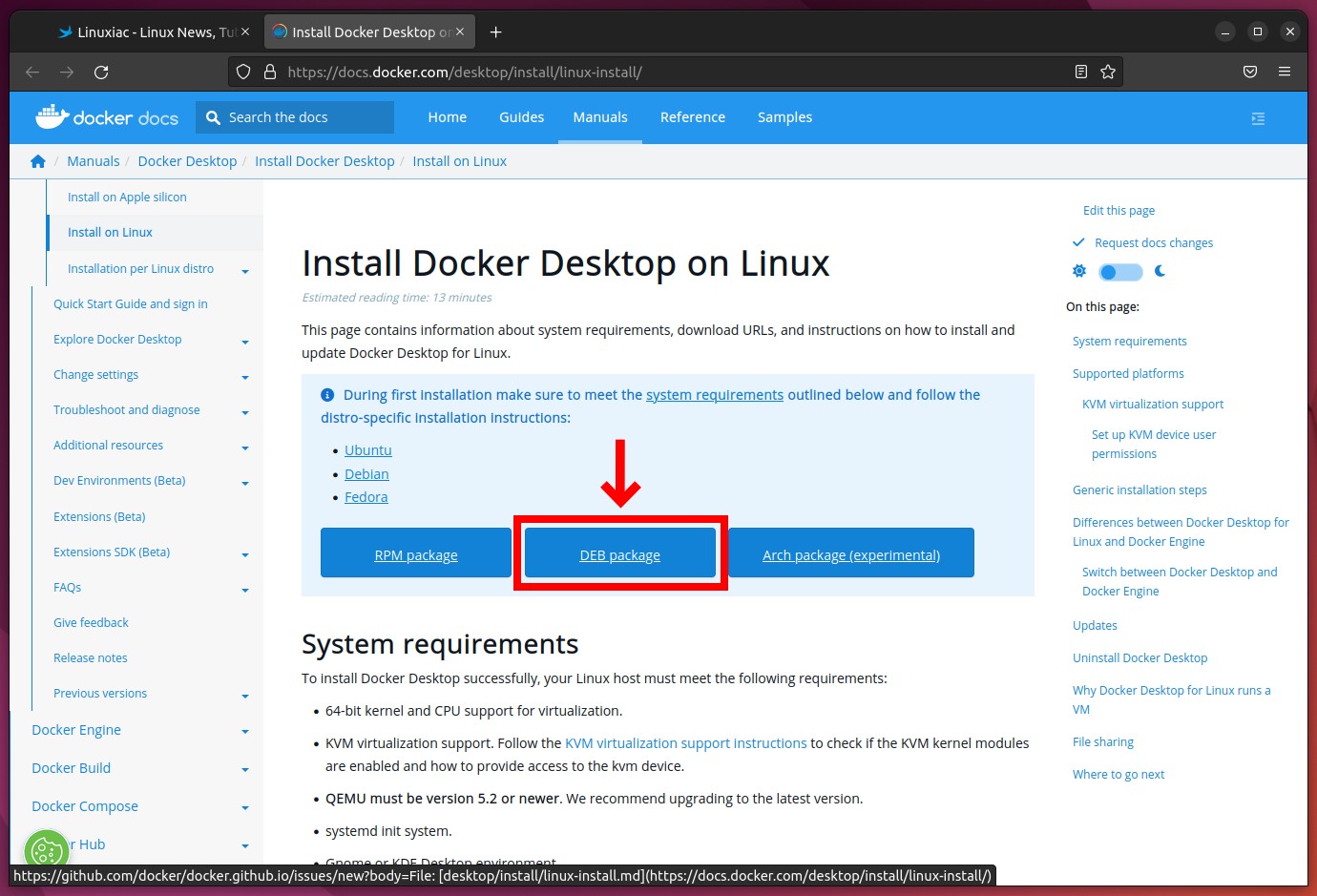The image size is (1317, 896).
Task: Open the Samples nav item
Action: coord(784,117)
